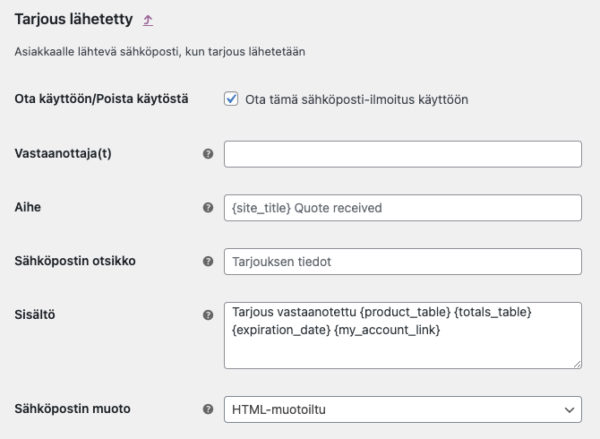
Task: Click the resize grip of the Sisältö textarea
Action: tap(577, 364)
